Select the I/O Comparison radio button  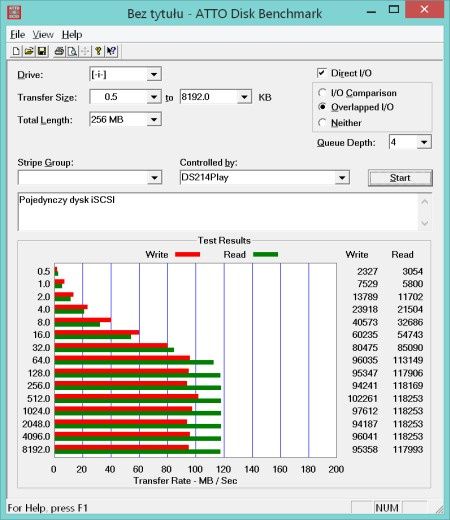click(322, 93)
